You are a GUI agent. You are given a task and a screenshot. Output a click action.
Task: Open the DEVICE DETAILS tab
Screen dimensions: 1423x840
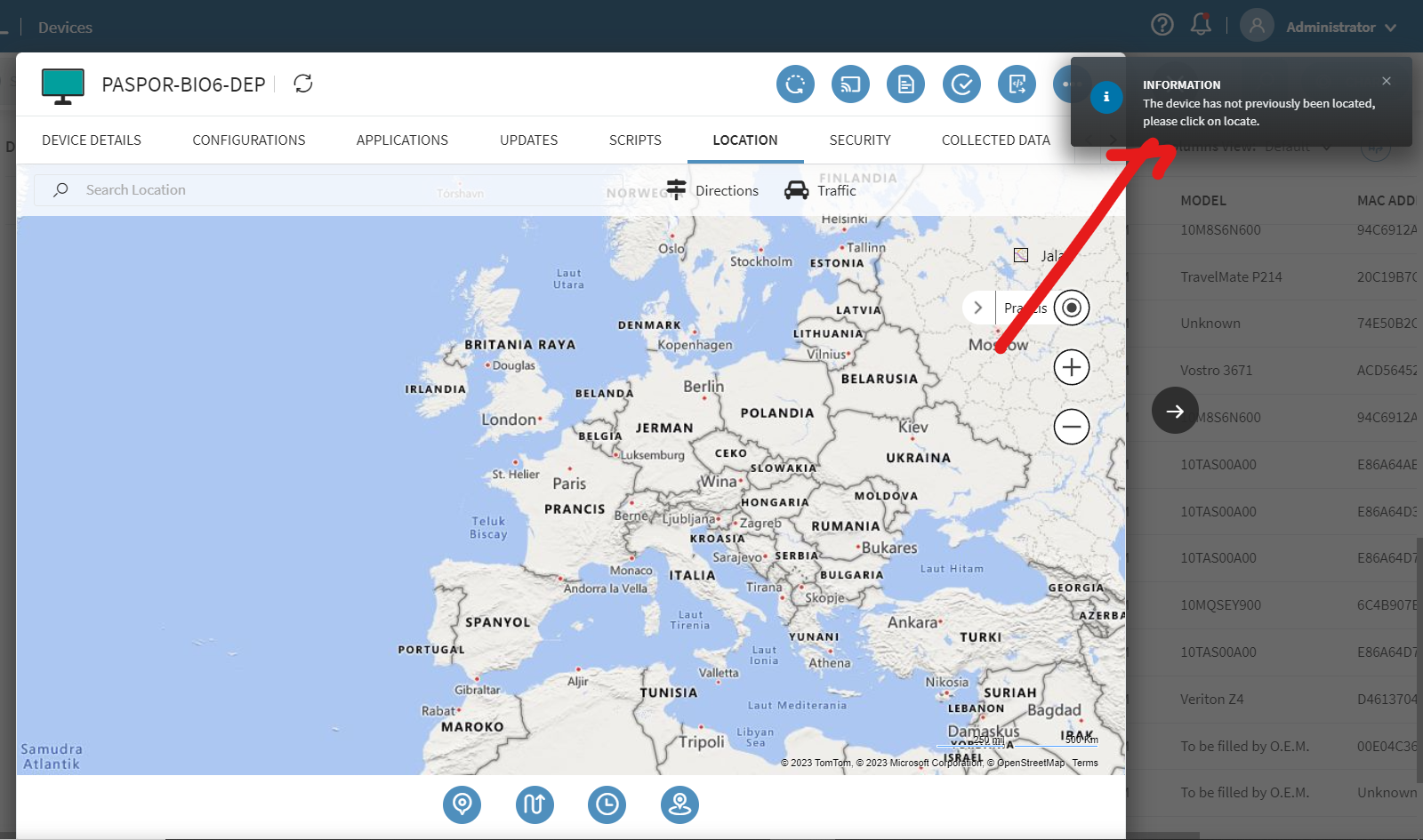(x=92, y=140)
